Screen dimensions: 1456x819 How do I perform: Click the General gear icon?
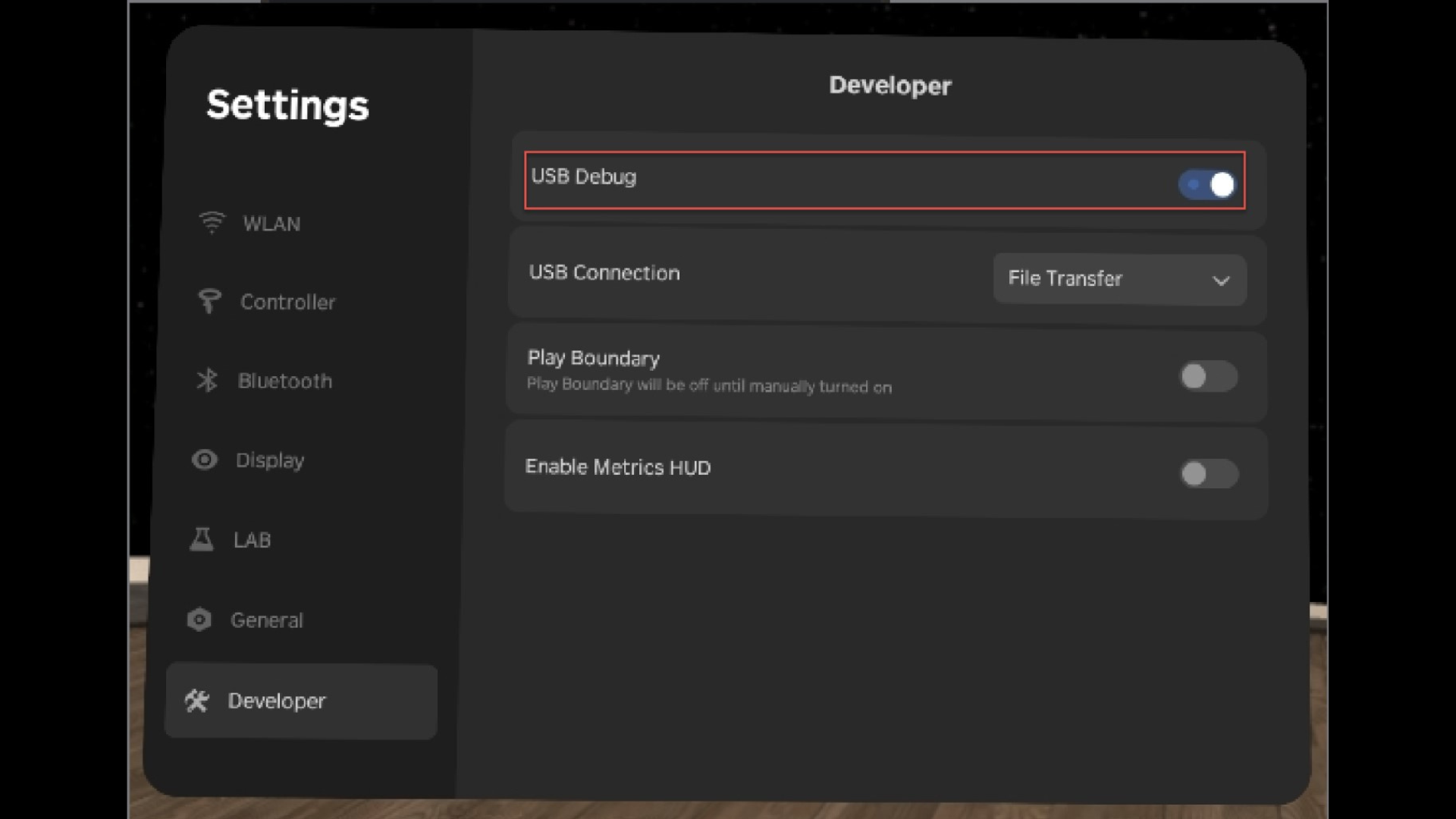point(199,620)
